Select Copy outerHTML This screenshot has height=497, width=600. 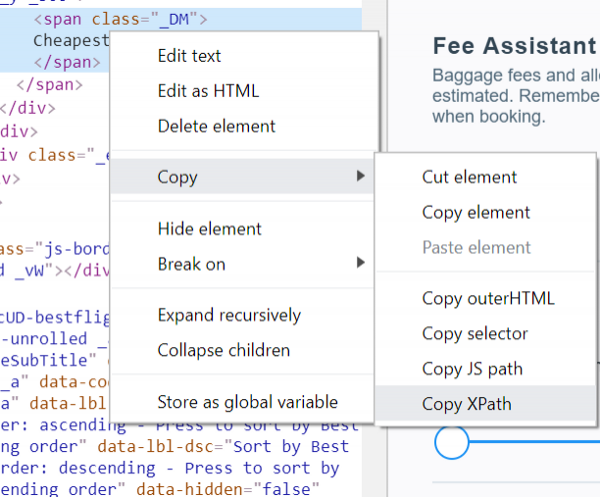pyautogui.click(x=487, y=298)
